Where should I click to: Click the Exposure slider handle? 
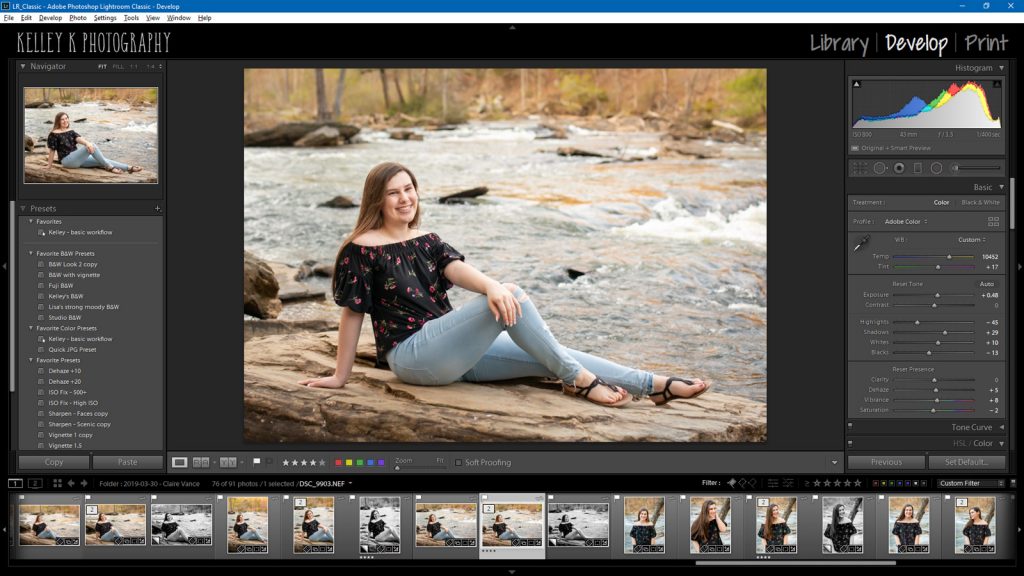click(x=938, y=295)
